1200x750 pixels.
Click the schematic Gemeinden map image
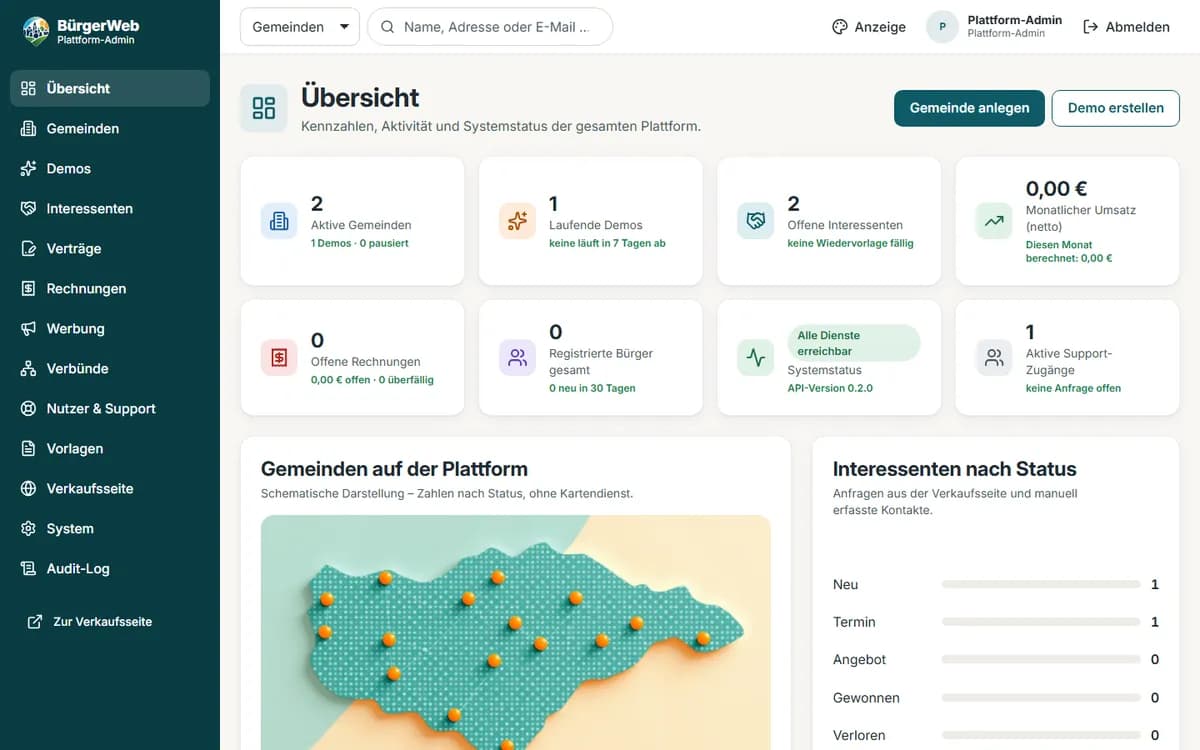516,632
